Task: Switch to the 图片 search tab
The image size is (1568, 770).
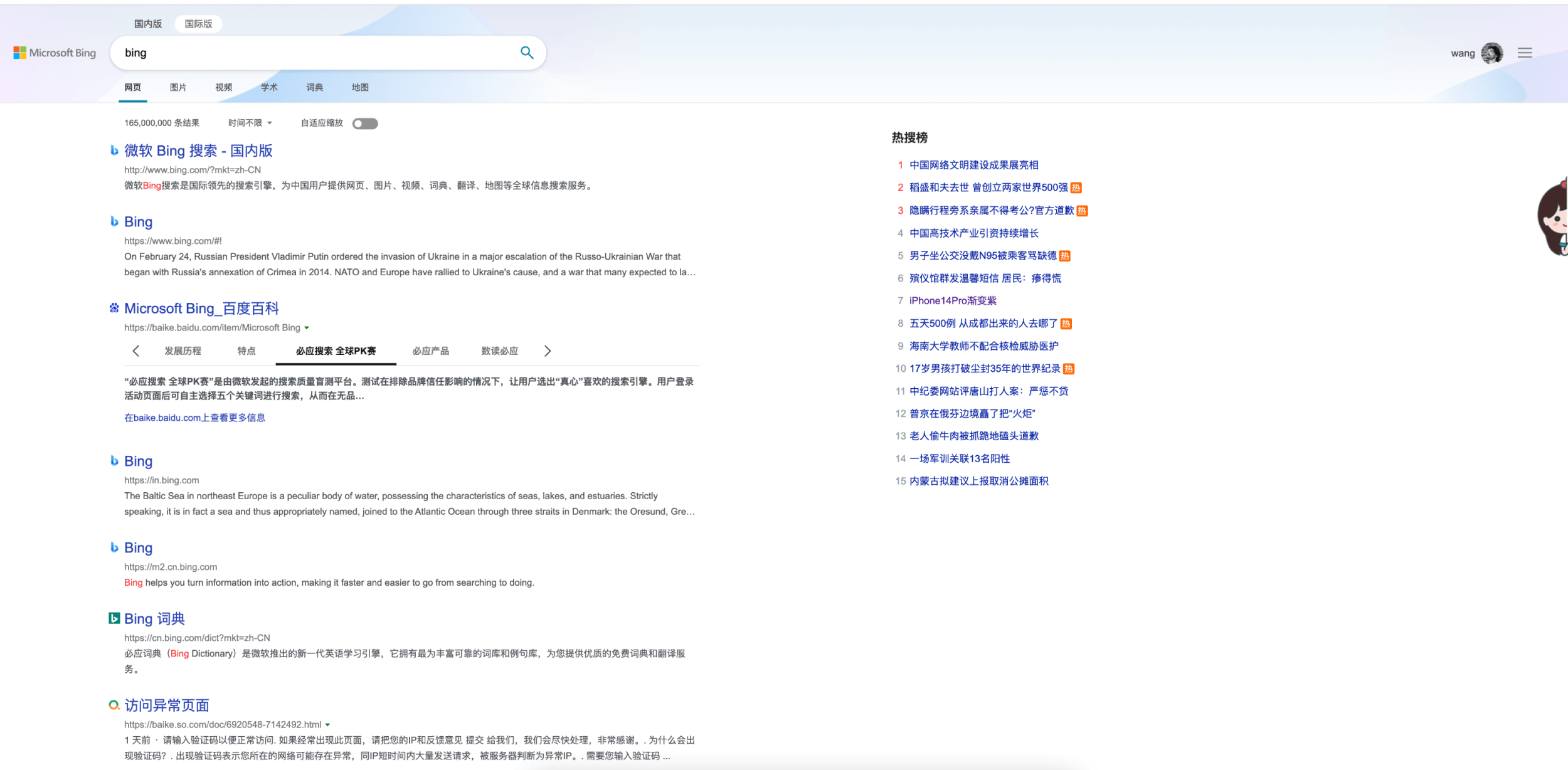Action: pyautogui.click(x=177, y=87)
